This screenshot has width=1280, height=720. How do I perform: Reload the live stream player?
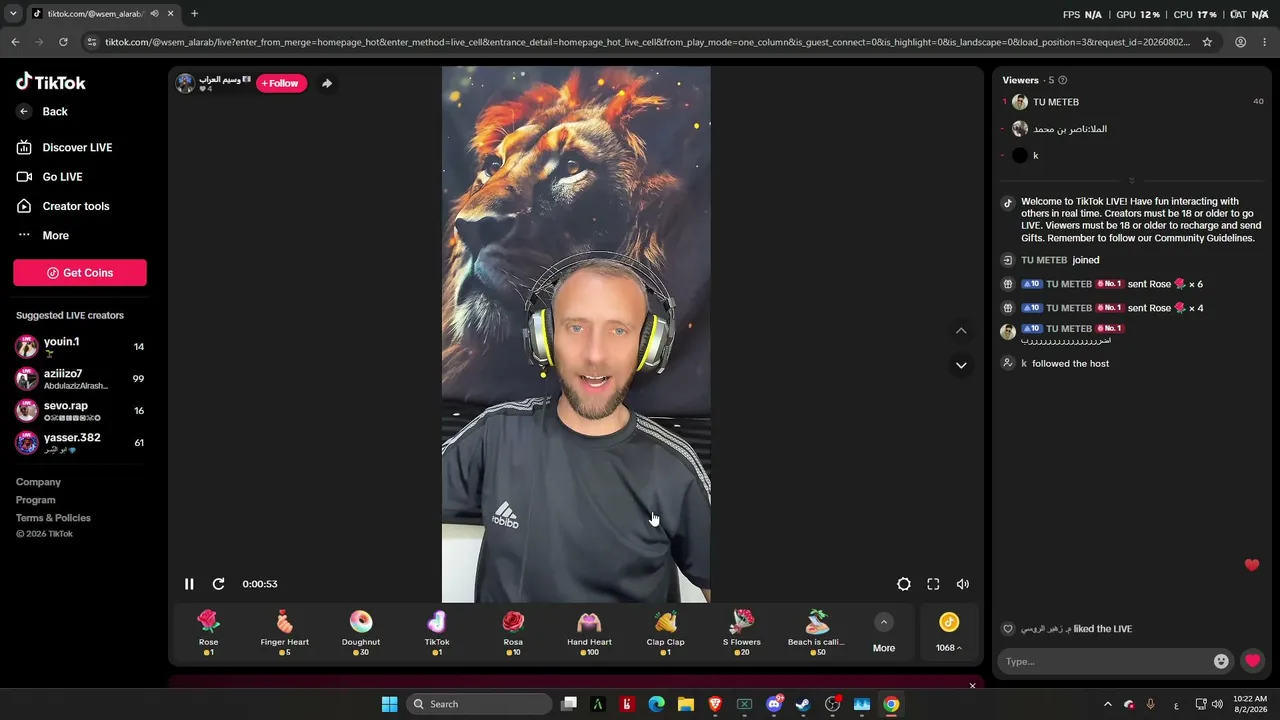pos(218,584)
